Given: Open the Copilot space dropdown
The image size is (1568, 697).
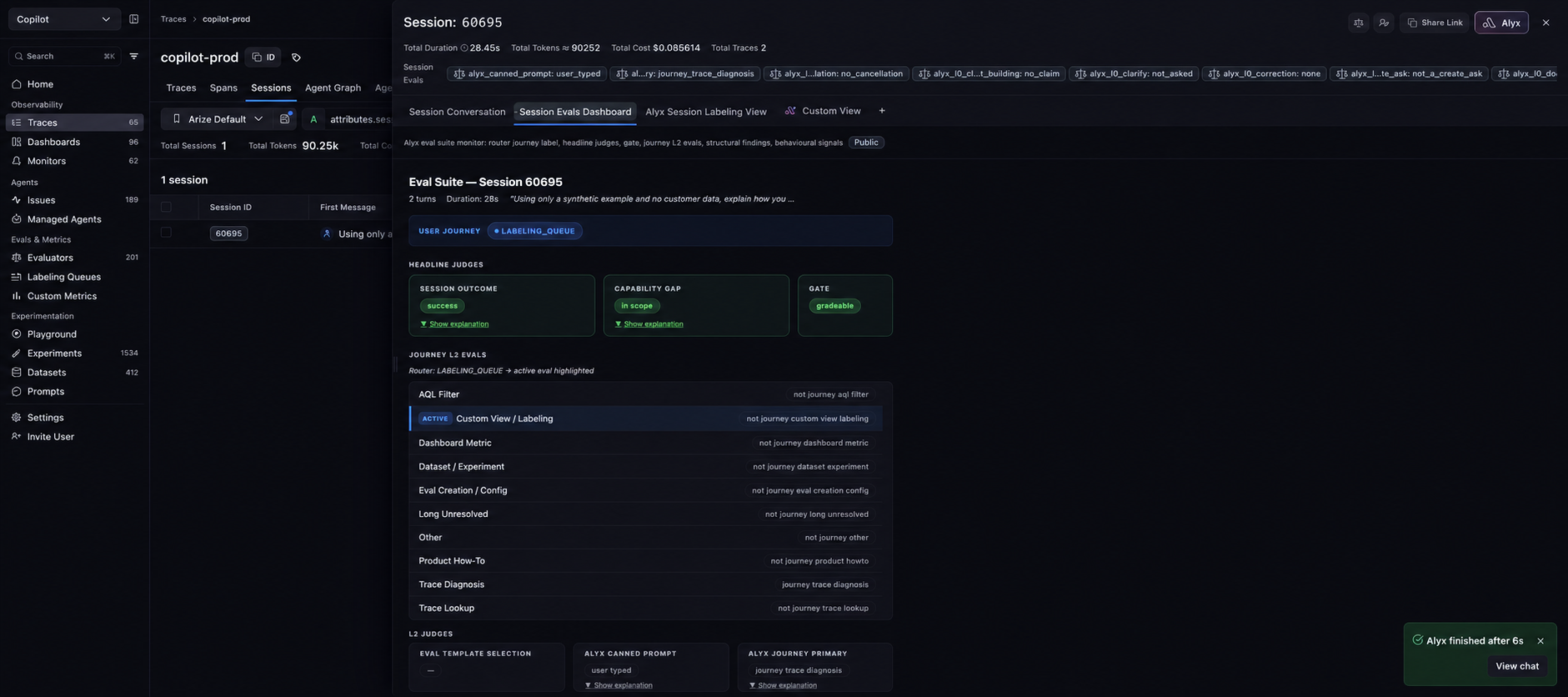Looking at the screenshot, I should point(64,19).
